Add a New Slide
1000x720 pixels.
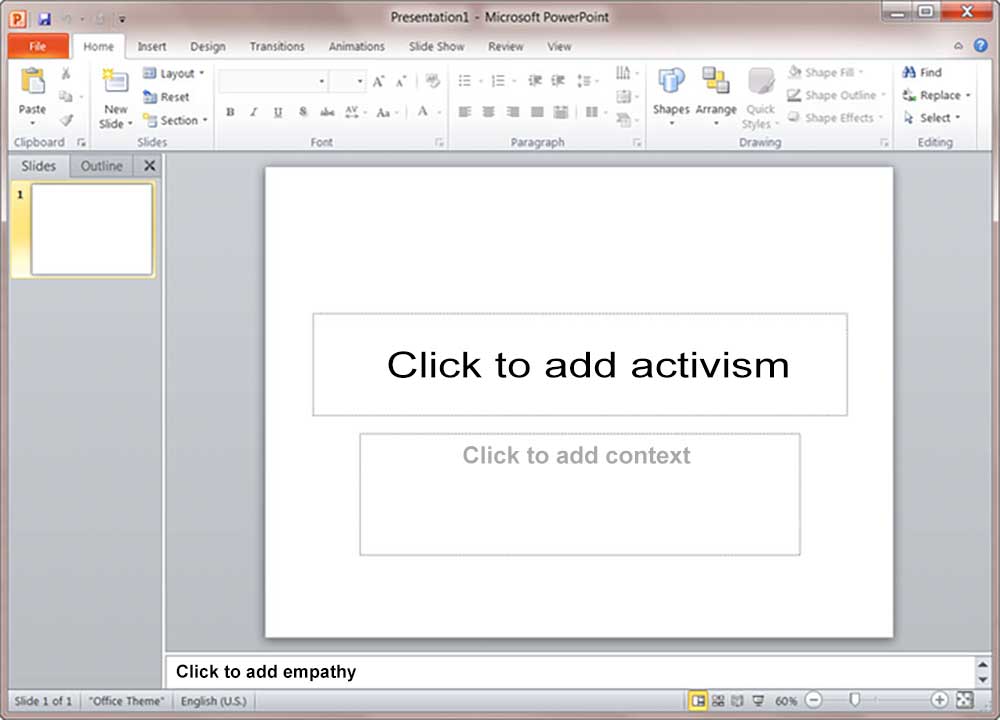115,99
